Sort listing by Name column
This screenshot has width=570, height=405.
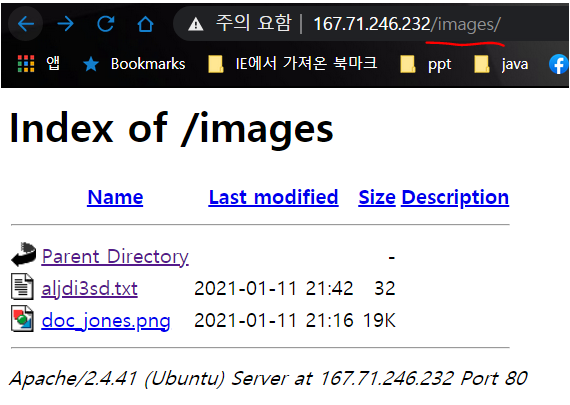pyautogui.click(x=115, y=197)
